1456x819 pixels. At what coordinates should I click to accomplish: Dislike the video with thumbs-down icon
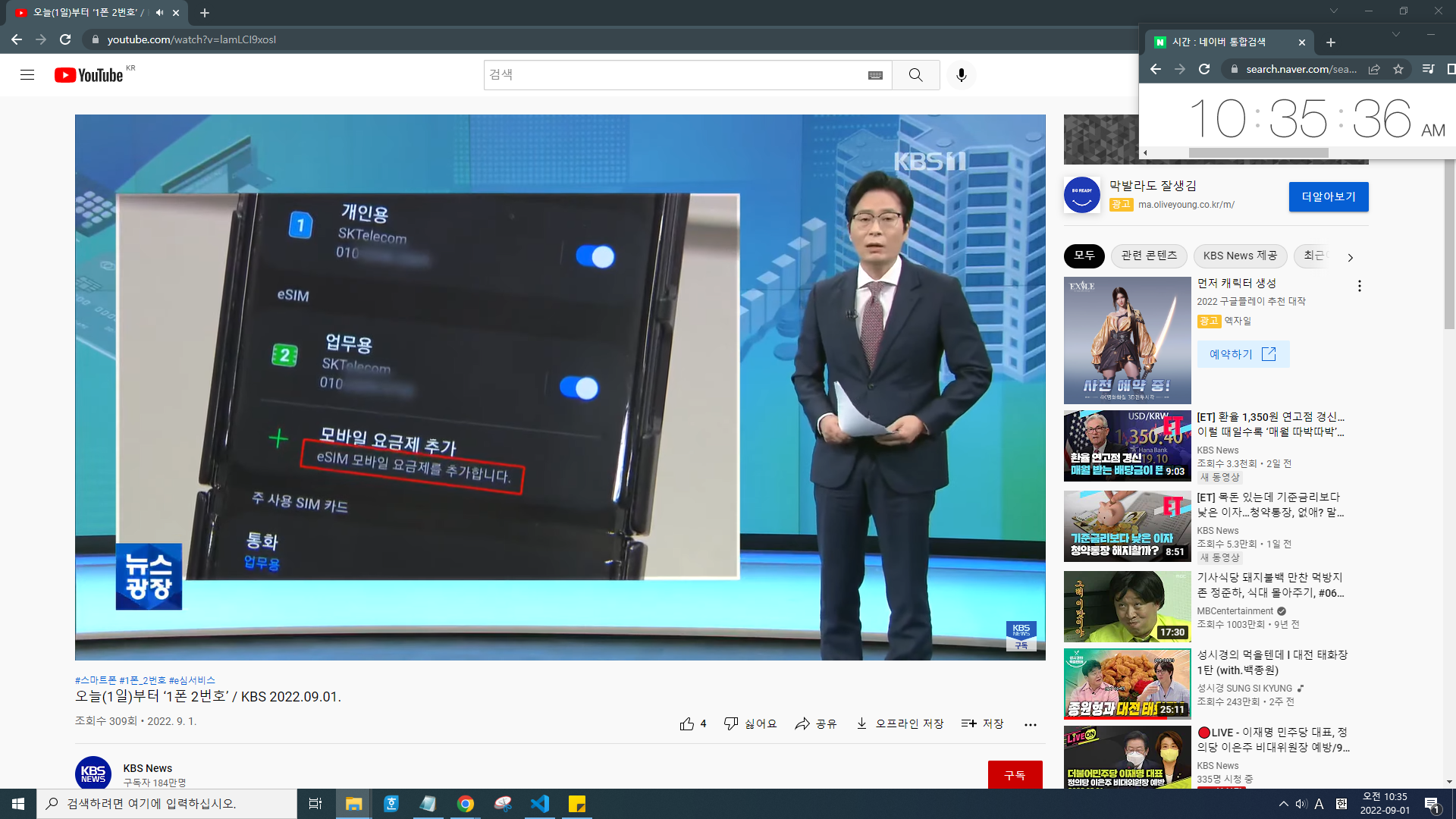pos(731,723)
